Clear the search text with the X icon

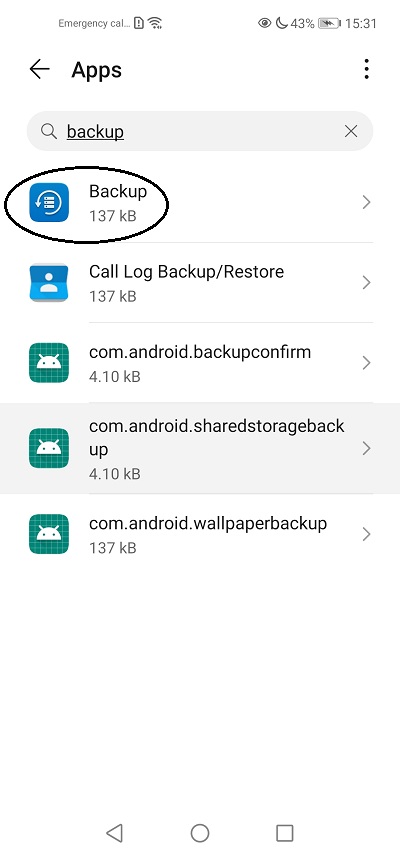351,131
